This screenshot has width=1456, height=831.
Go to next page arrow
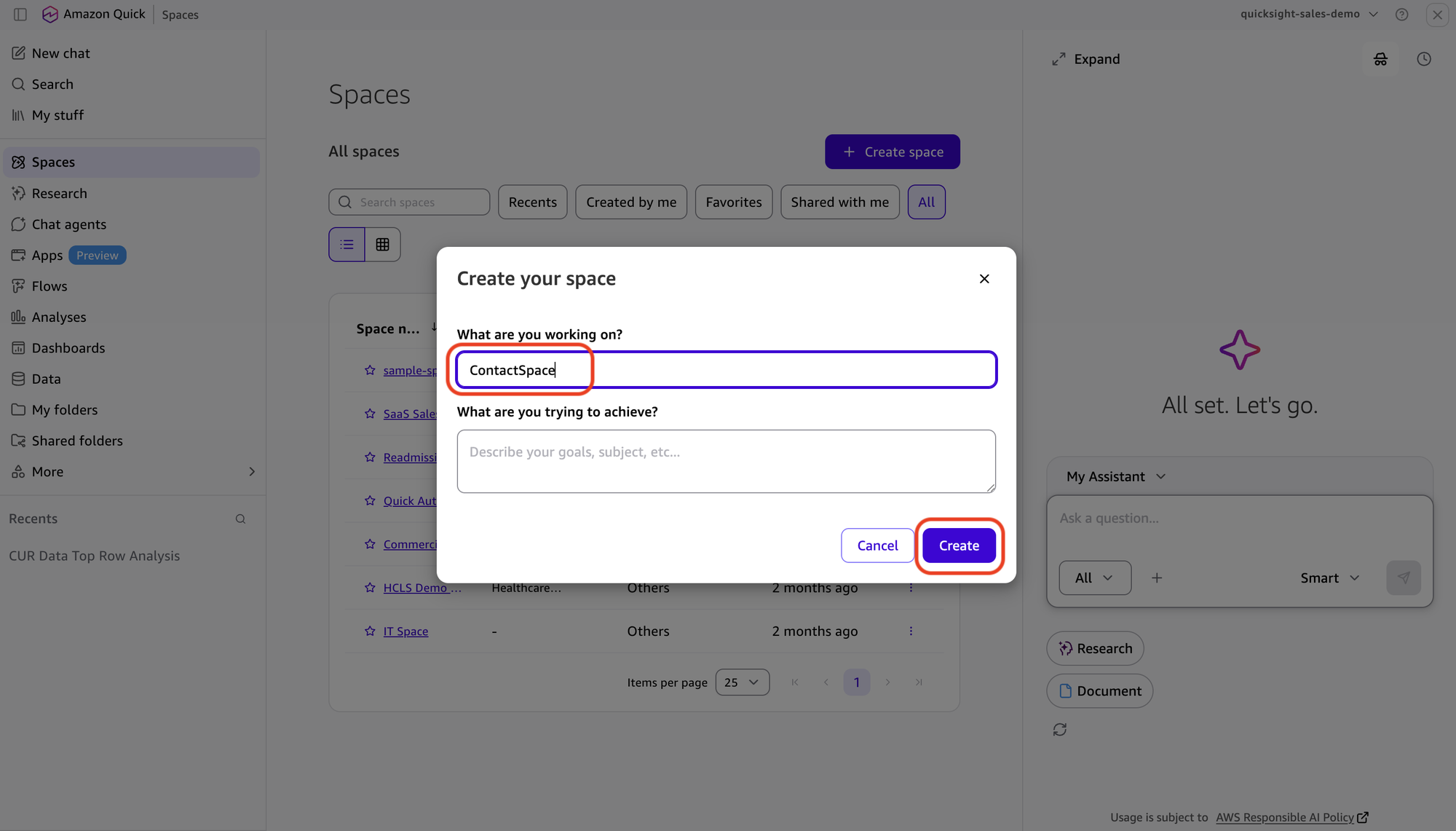(x=888, y=682)
